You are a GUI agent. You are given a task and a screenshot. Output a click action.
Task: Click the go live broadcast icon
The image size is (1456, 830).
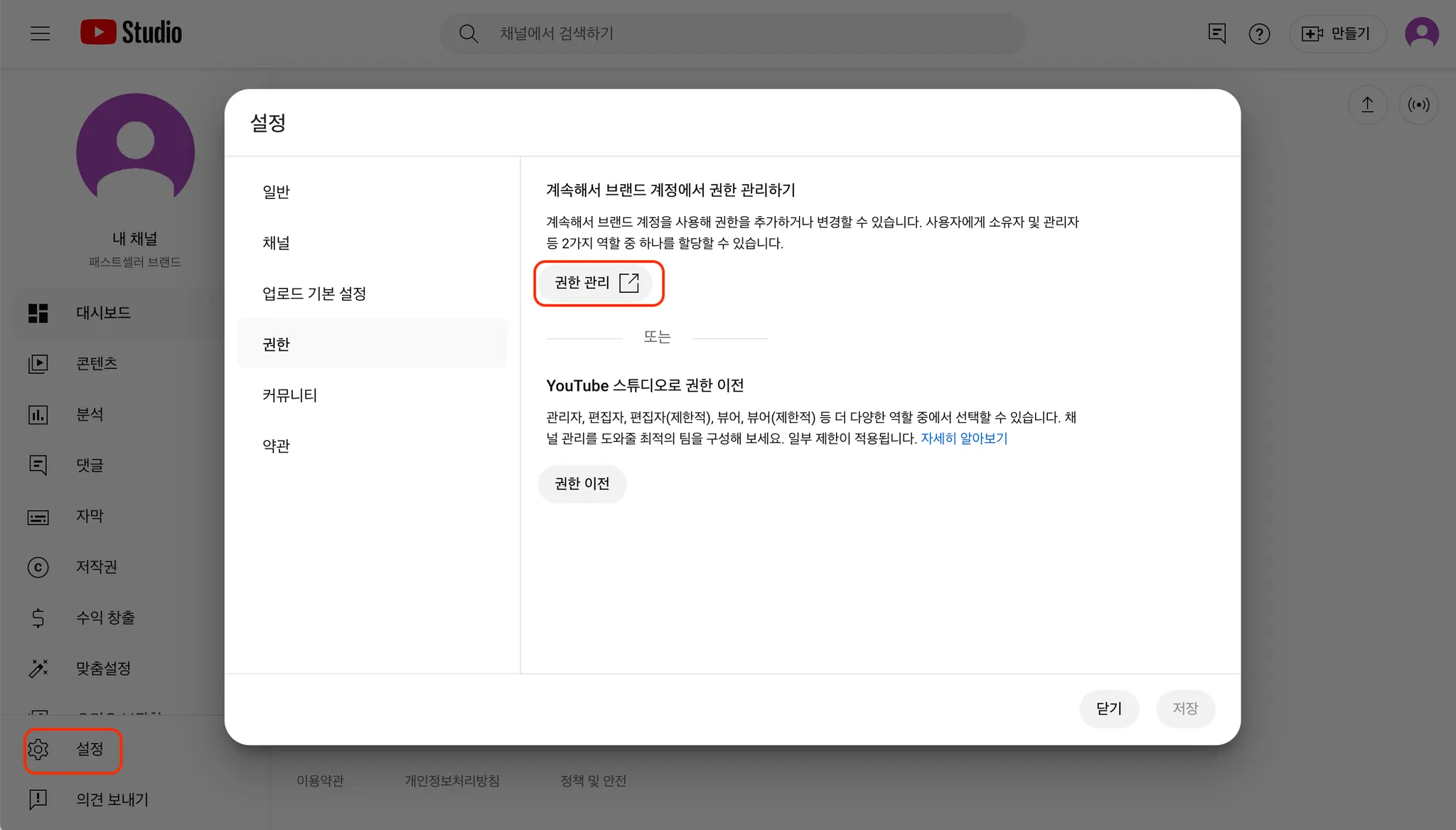(x=1418, y=105)
